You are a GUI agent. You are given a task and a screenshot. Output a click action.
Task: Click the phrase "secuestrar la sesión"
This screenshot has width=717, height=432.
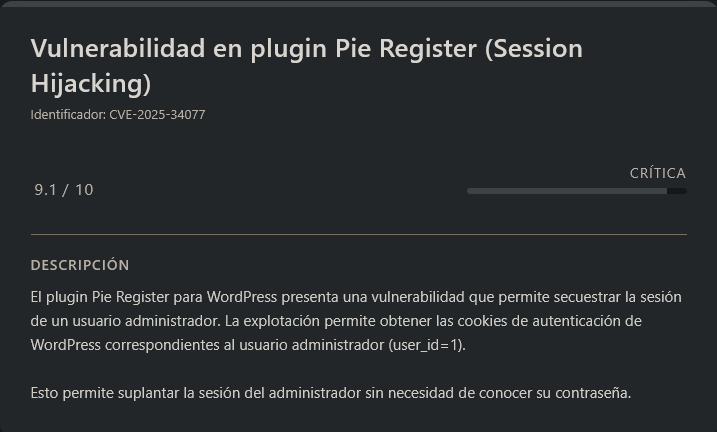point(614,297)
